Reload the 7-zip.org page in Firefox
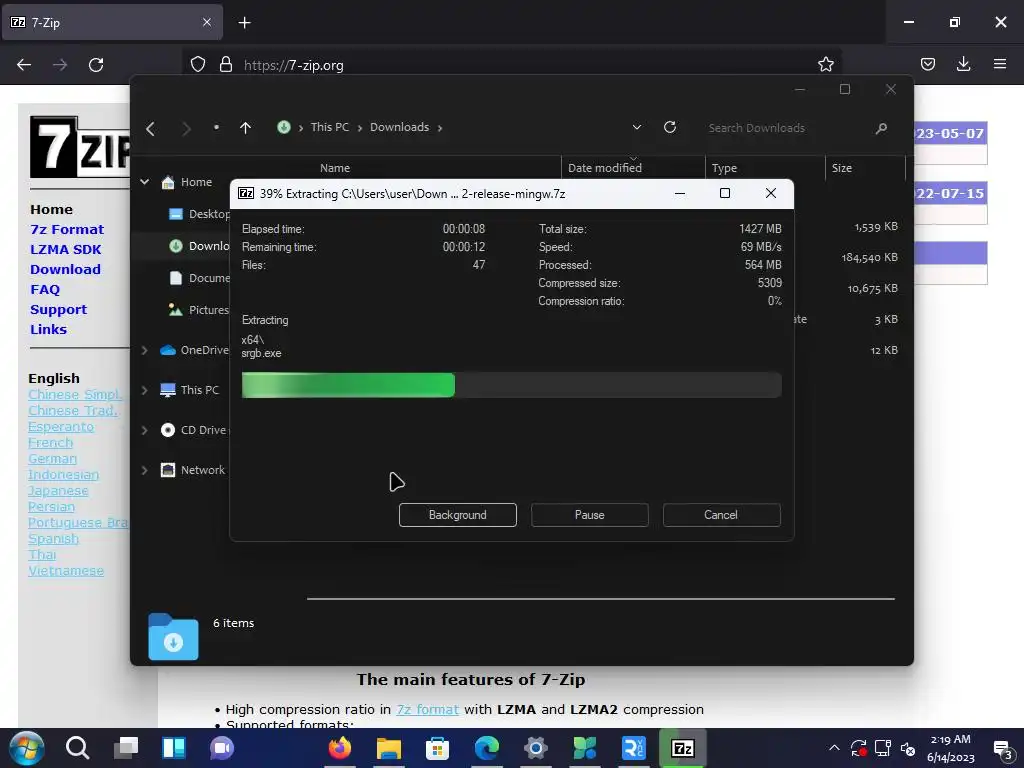 coord(96,65)
